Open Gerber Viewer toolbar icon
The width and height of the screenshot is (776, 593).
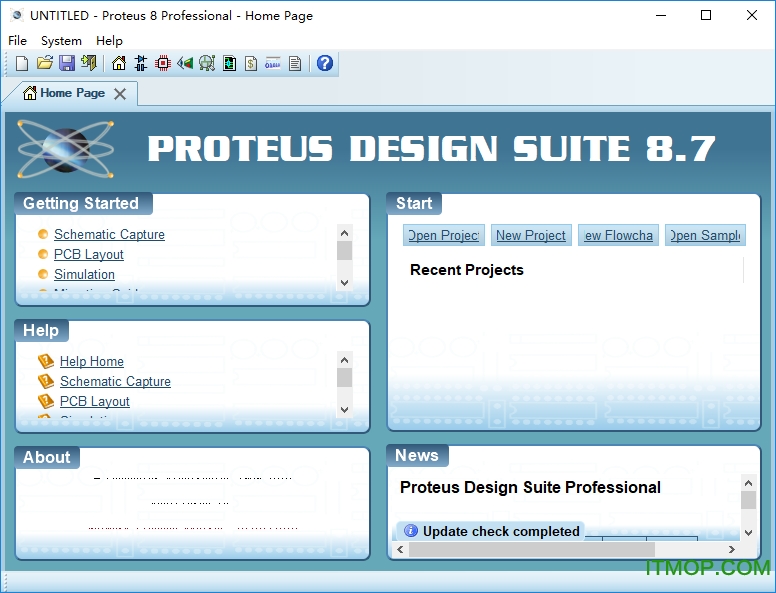point(207,63)
